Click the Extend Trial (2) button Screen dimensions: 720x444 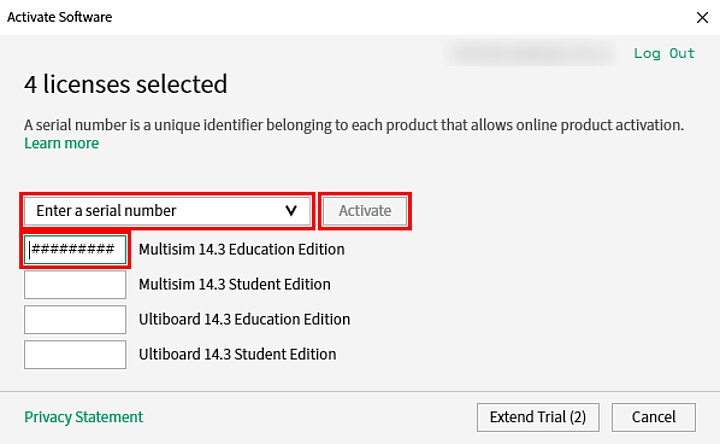click(537, 417)
